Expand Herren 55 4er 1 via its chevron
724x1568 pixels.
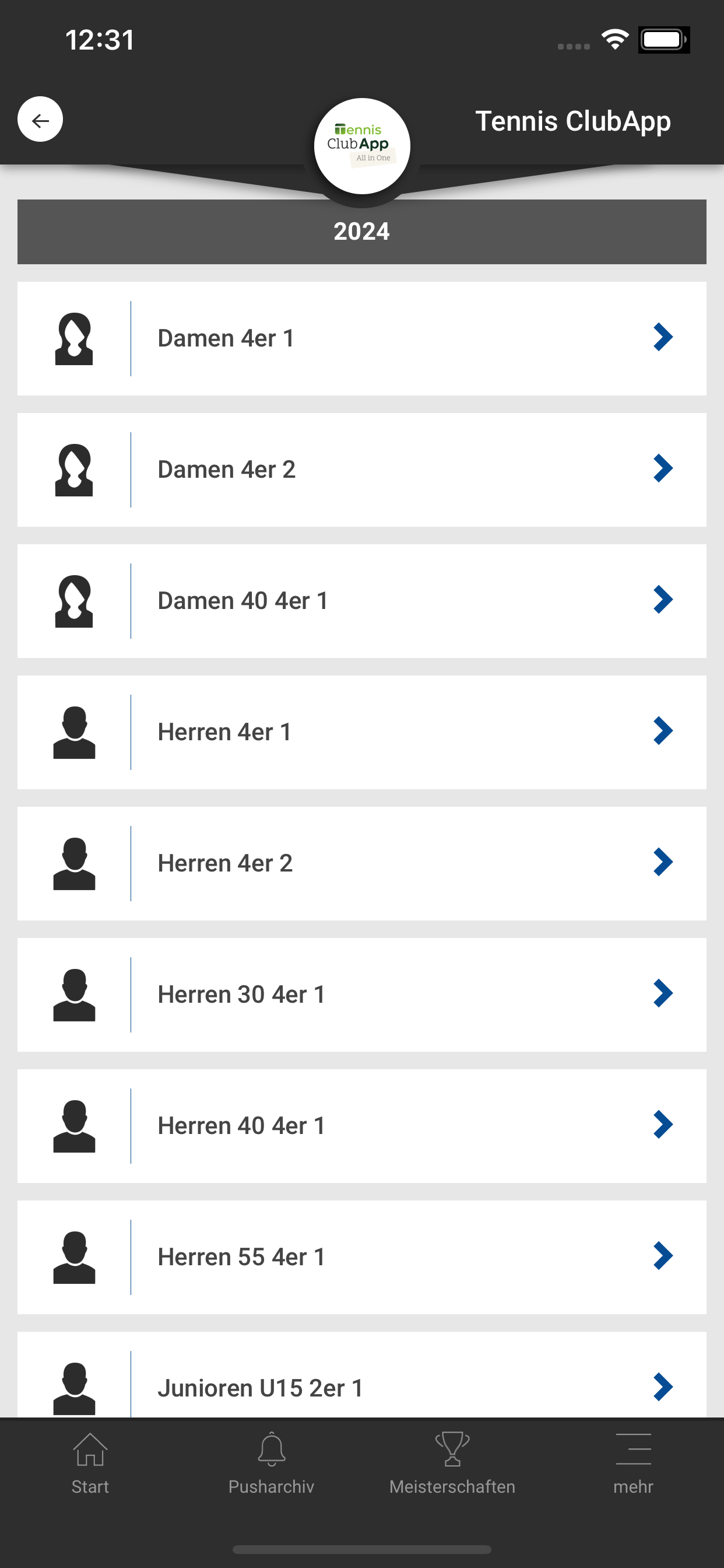(663, 1256)
